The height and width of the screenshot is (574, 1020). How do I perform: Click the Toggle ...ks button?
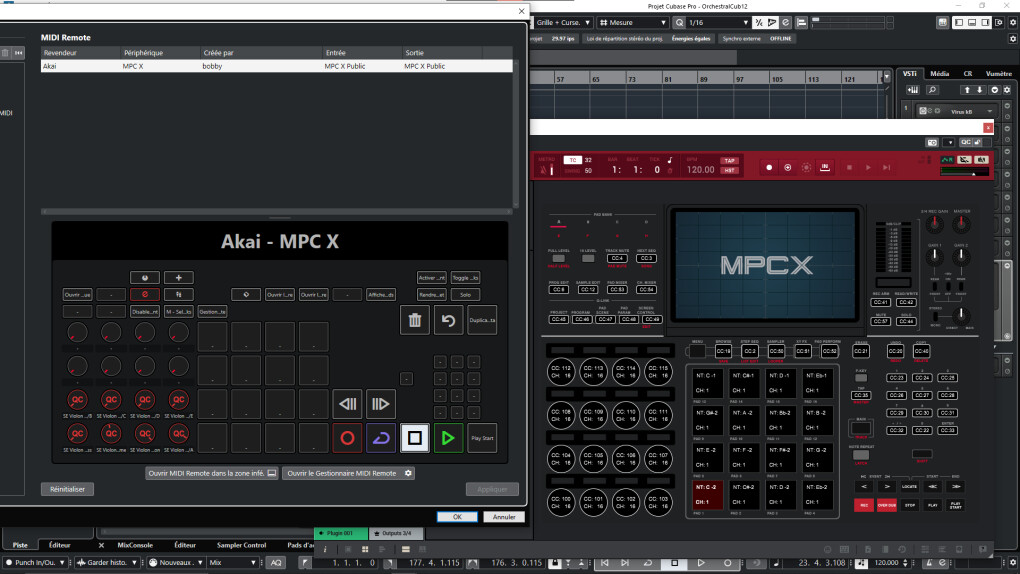coord(465,277)
